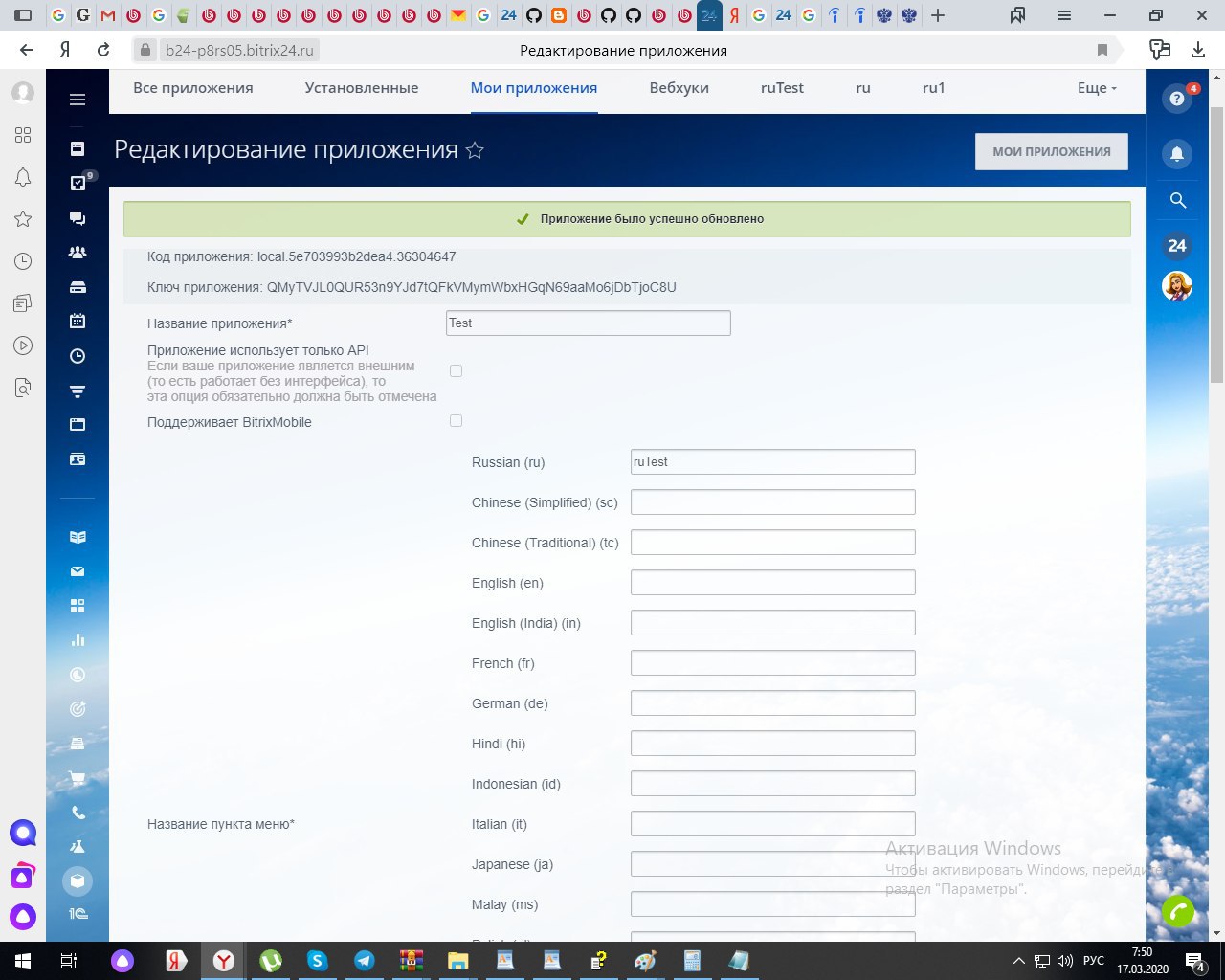Switch to 'Установленные' tab
The width and height of the screenshot is (1225, 980).
click(x=362, y=88)
